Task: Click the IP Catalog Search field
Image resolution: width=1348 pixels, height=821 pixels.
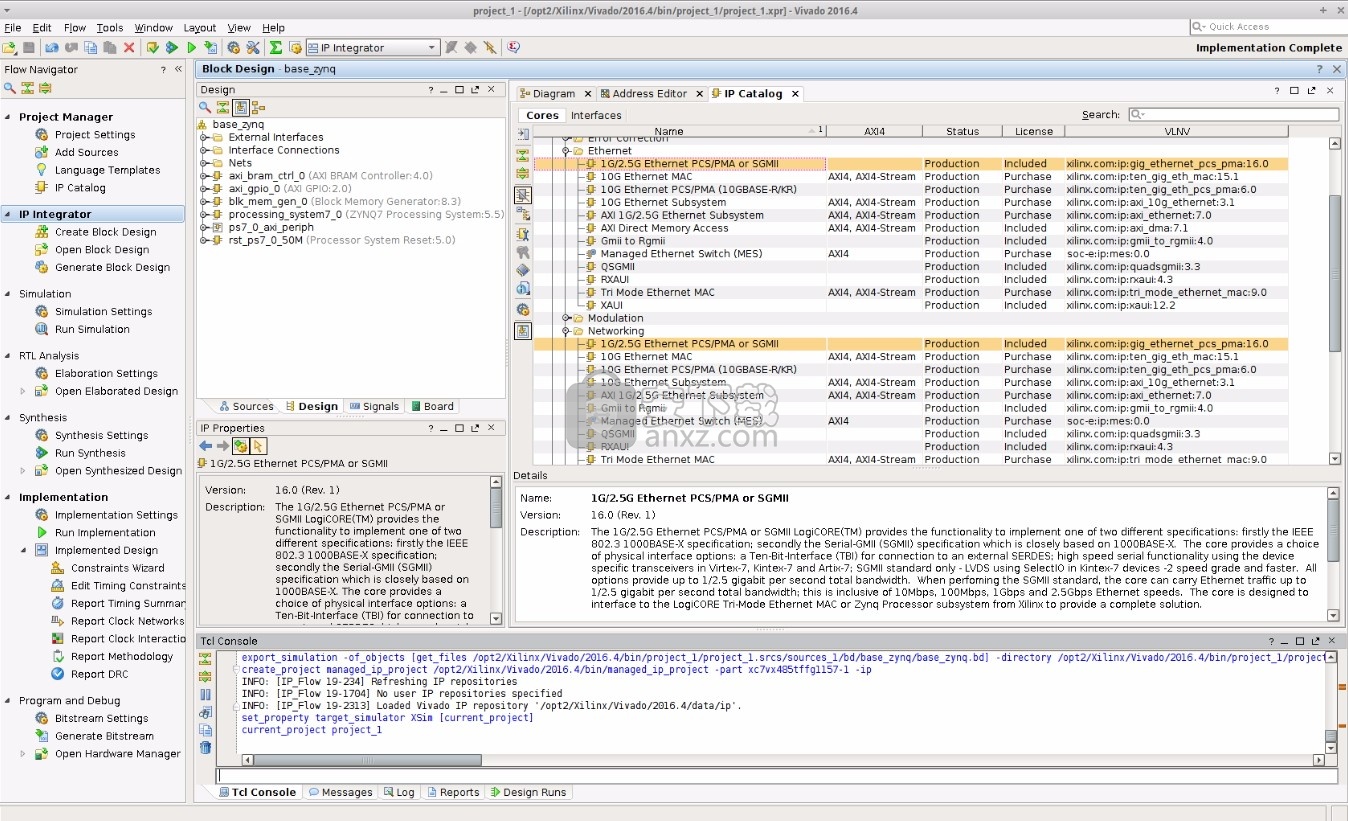Action: (1233, 115)
